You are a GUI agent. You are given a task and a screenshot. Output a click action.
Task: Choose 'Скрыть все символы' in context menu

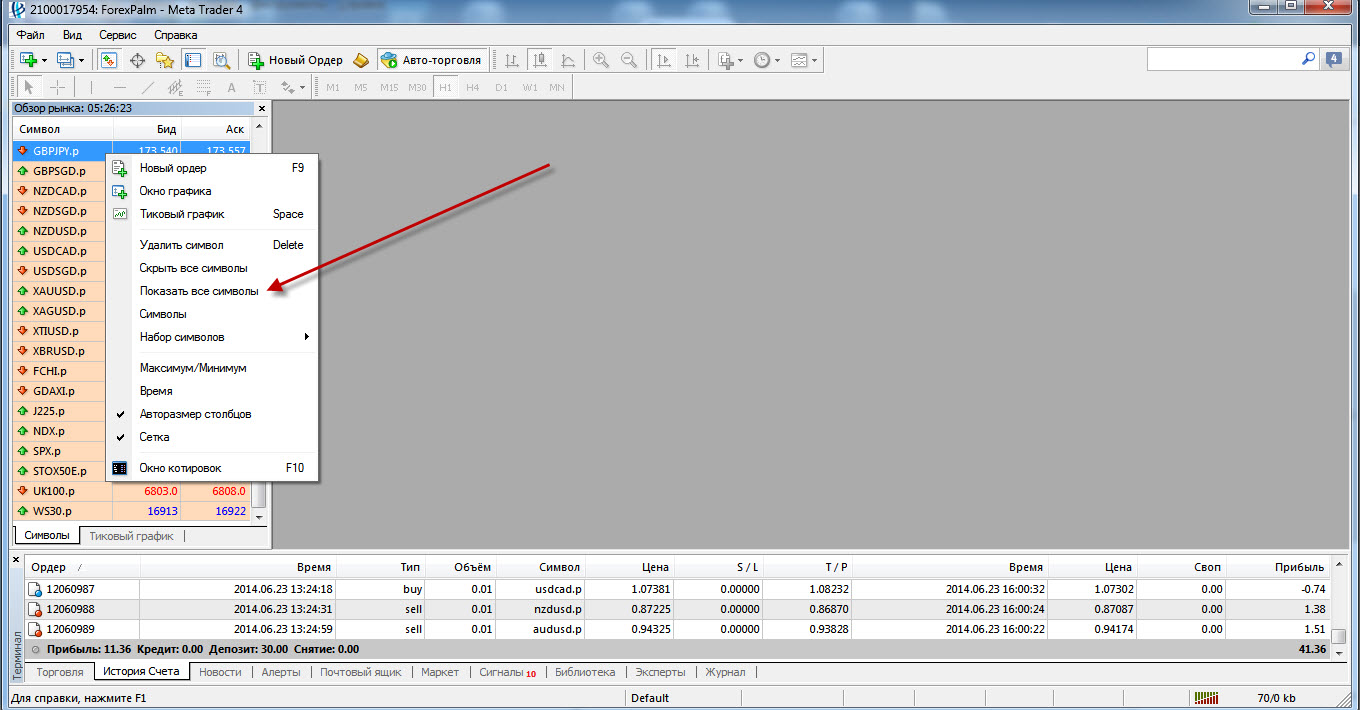(194, 268)
